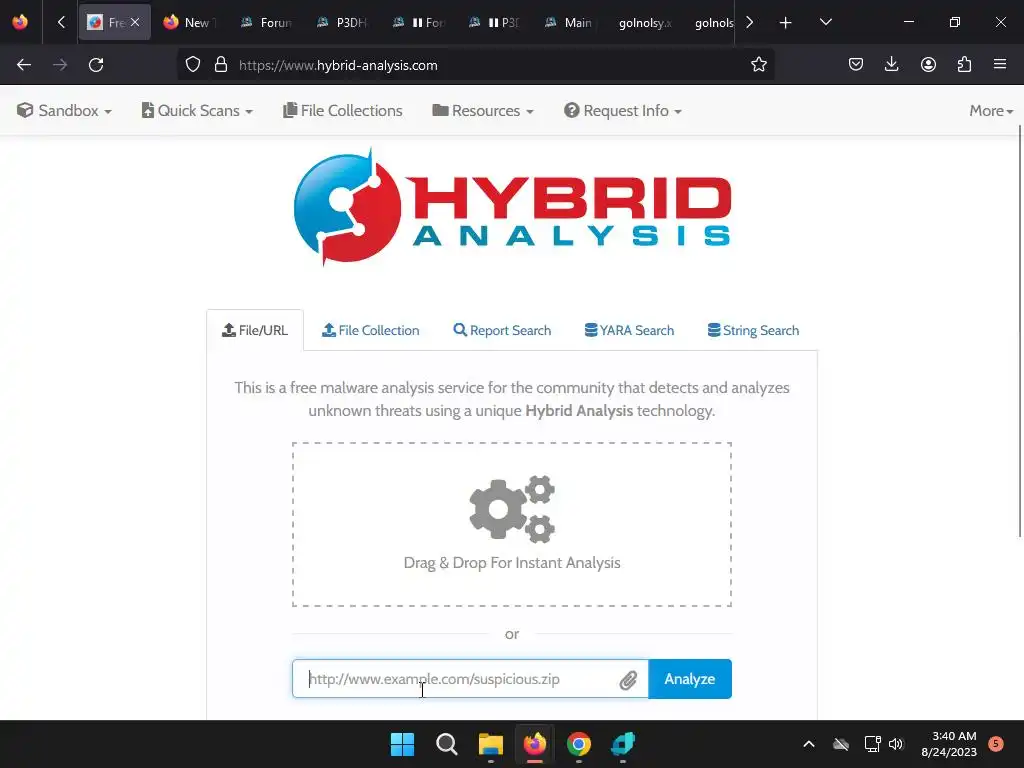The width and height of the screenshot is (1024, 768).
Task: Click the Firefox View icon in tab bar
Action: [20, 23]
